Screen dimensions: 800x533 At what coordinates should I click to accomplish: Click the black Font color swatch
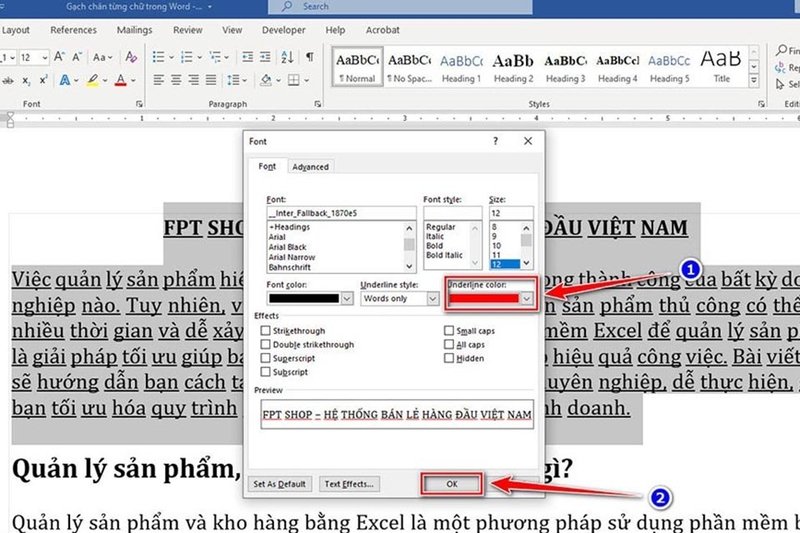pos(304,298)
